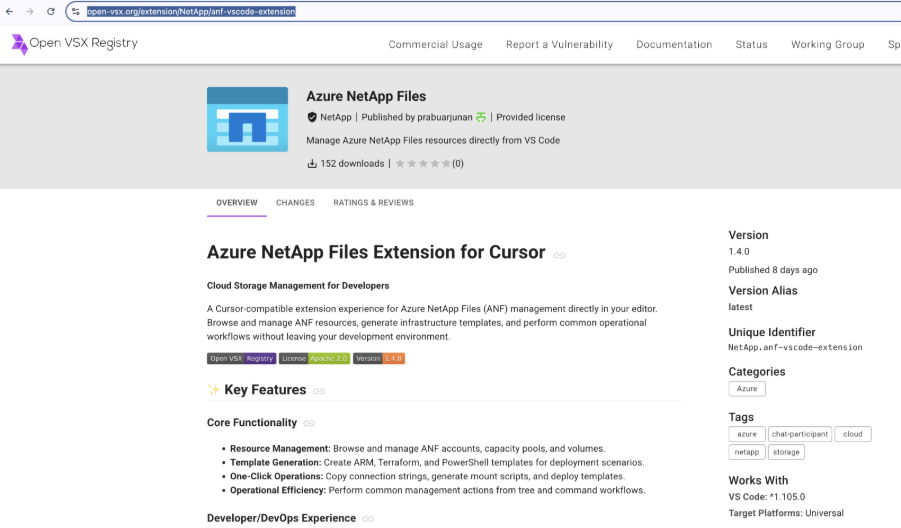Click the NetApp.anf-vscode-extension identifier text
The width and height of the screenshot is (901, 528).
point(795,348)
